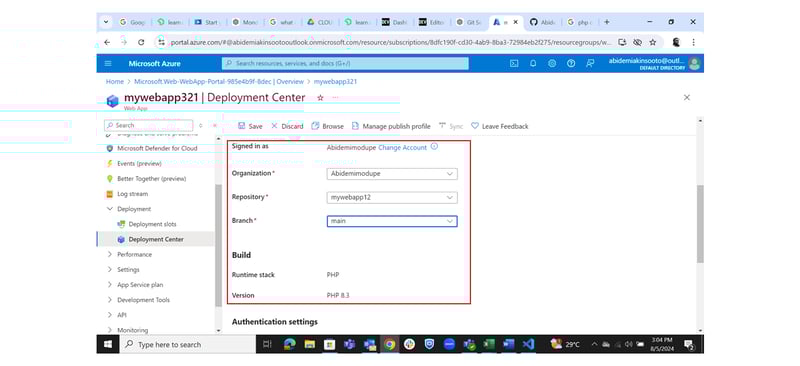Click Manage publish profile
The width and height of the screenshot is (800, 366).
(x=391, y=126)
